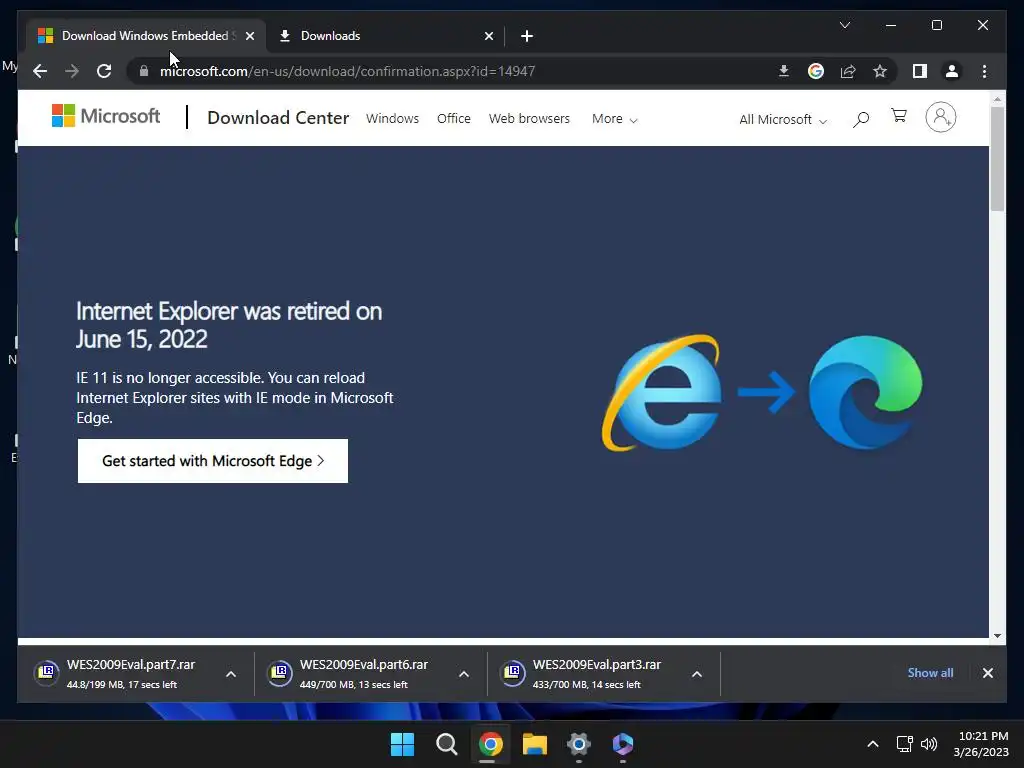Expand the More navigation menu

(614, 119)
